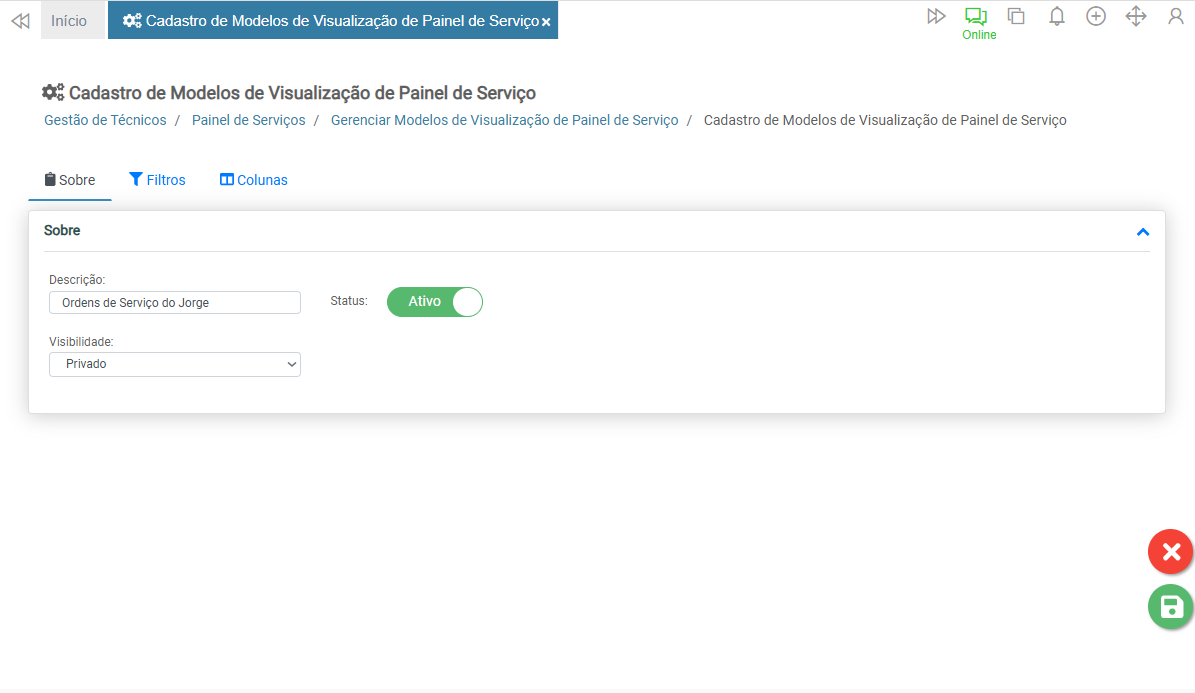
Task: Open the notifications bell
Action: 1056,16
